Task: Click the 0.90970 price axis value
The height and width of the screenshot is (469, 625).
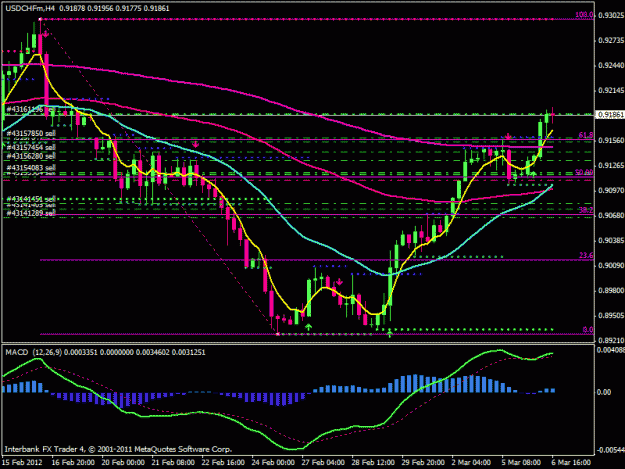Action: point(611,190)
